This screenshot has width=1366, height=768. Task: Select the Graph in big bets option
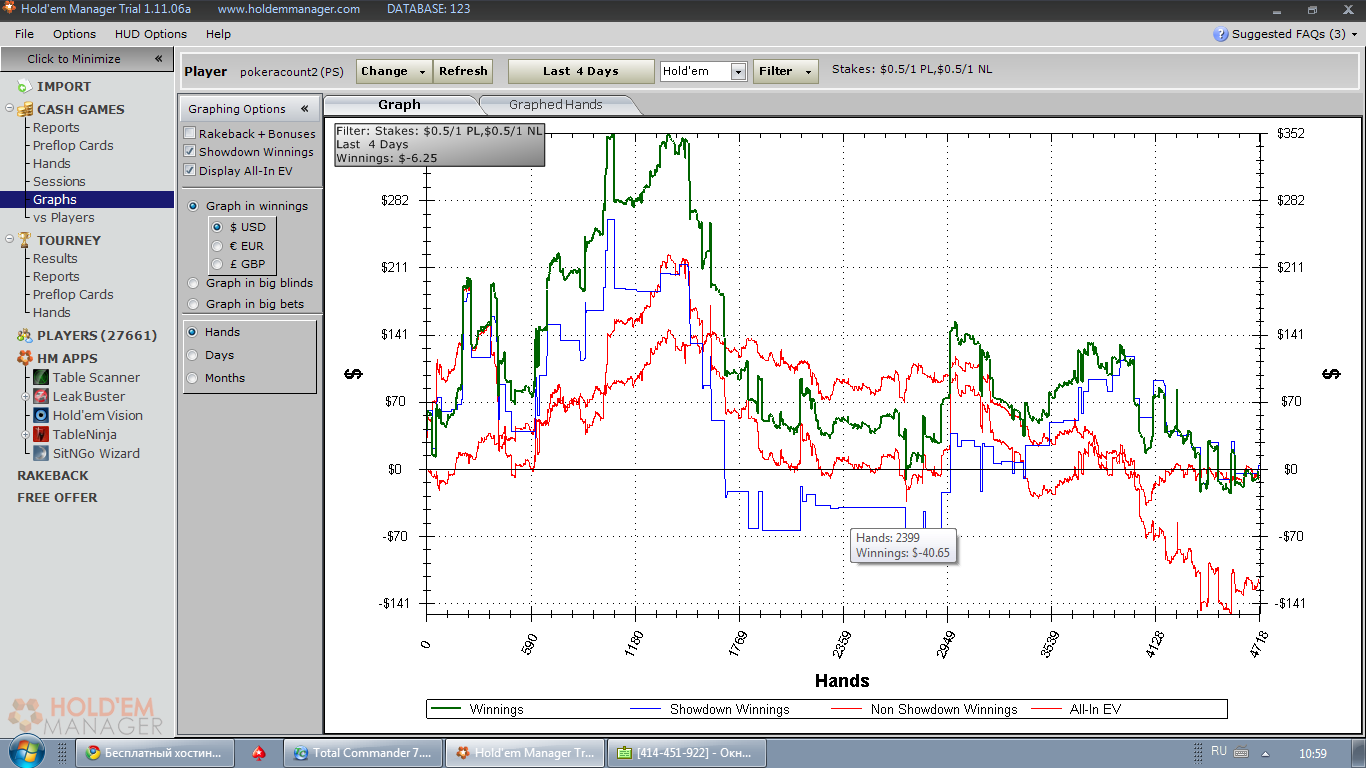(194, 304)
